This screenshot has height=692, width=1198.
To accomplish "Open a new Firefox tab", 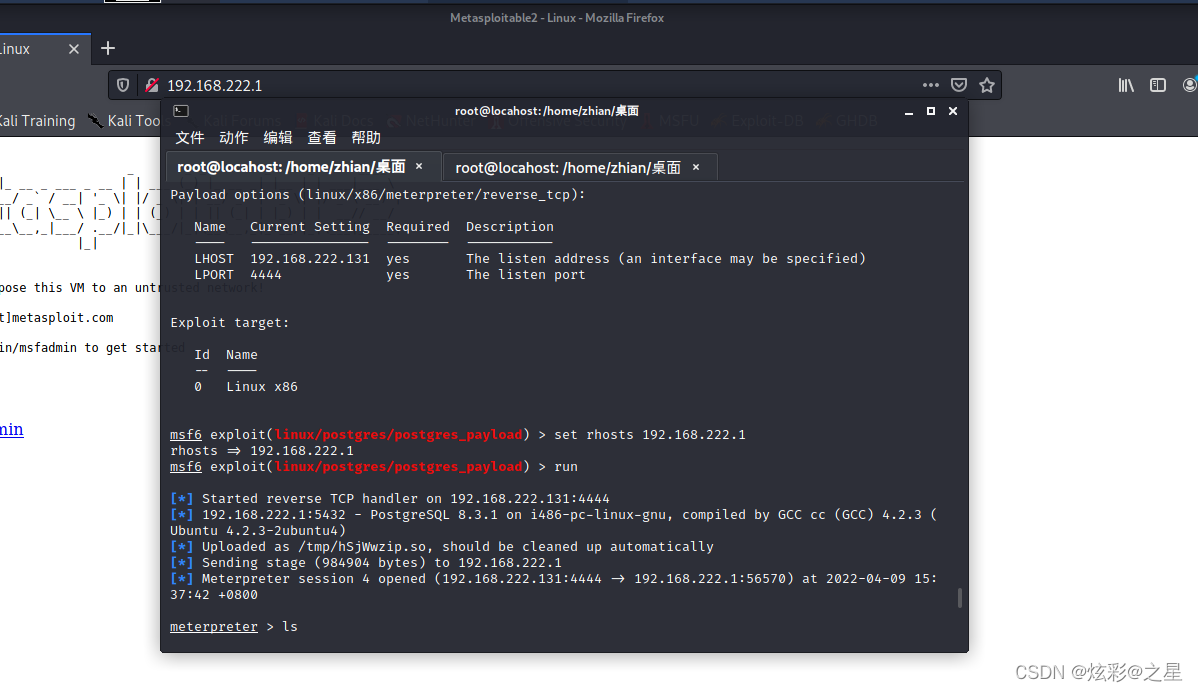I will [108, 48].
